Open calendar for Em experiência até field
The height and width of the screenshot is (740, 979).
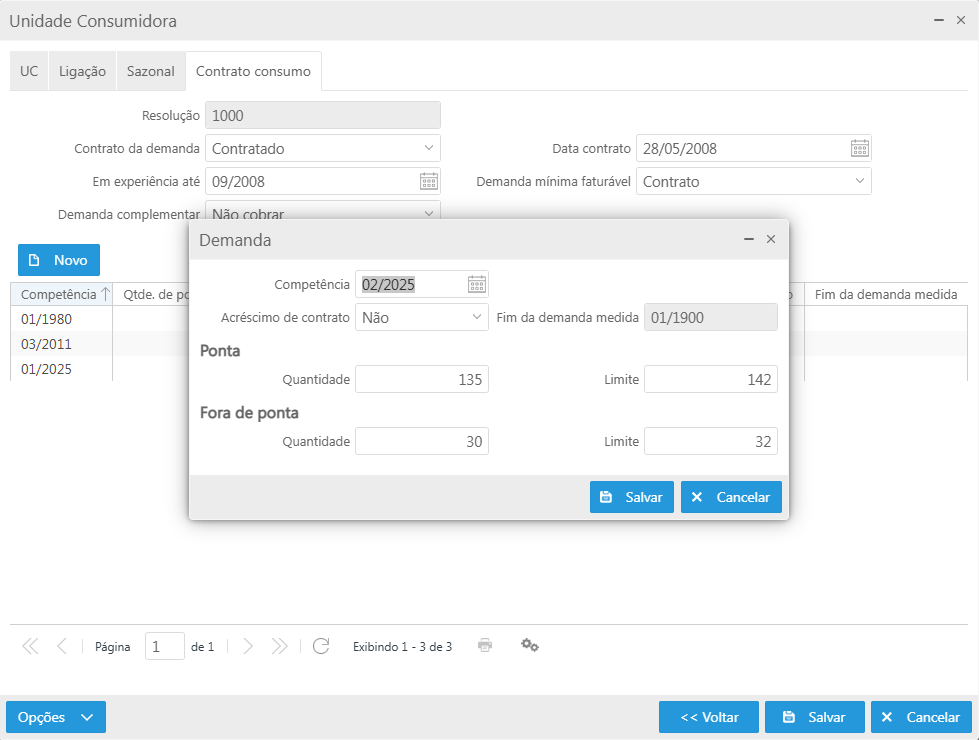tap(429, 182)
